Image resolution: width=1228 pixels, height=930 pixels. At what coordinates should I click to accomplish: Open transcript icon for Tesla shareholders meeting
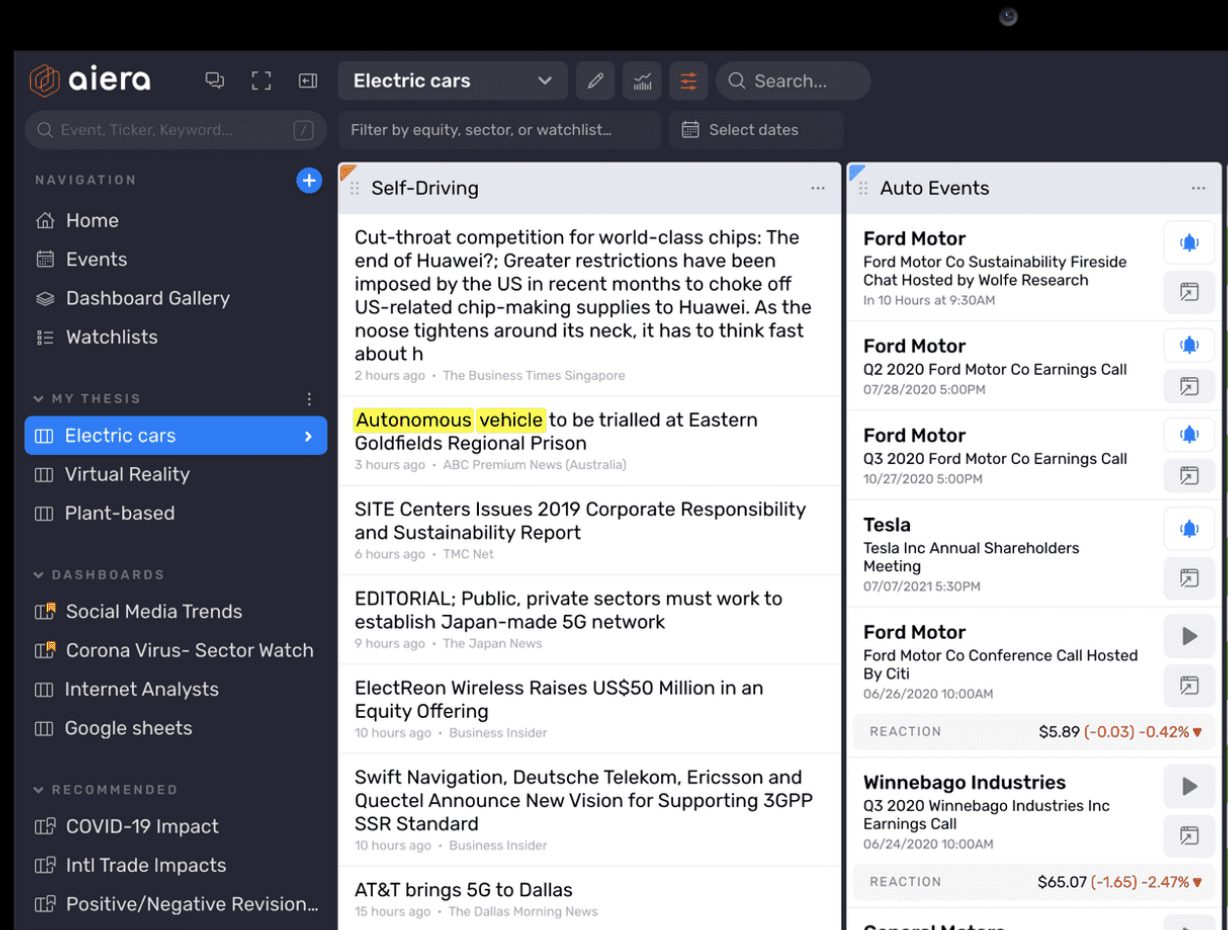pyautogui.click(x=1189, y=578)
